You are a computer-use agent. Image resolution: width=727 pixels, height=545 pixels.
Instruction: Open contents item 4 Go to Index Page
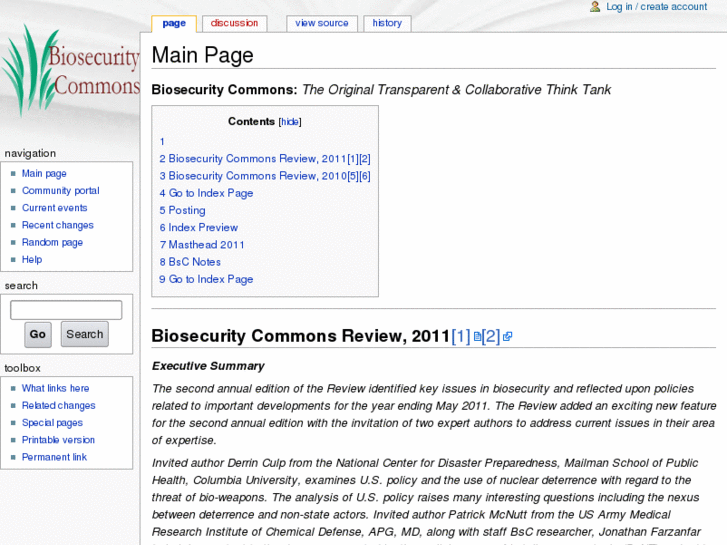[x=206, y=193]
